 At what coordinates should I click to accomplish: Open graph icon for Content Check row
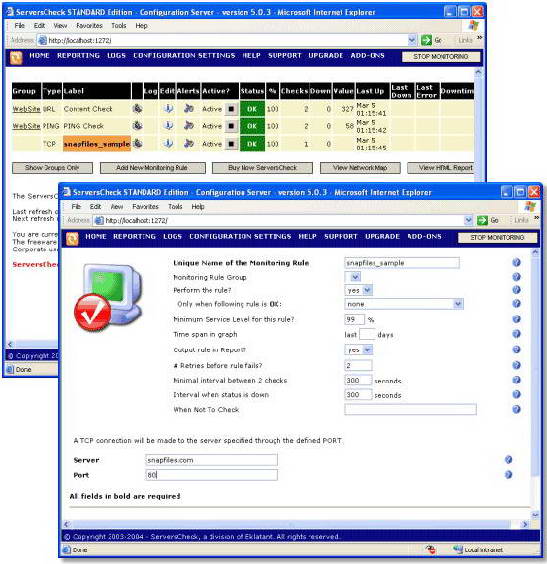click(x=137, y=109)
